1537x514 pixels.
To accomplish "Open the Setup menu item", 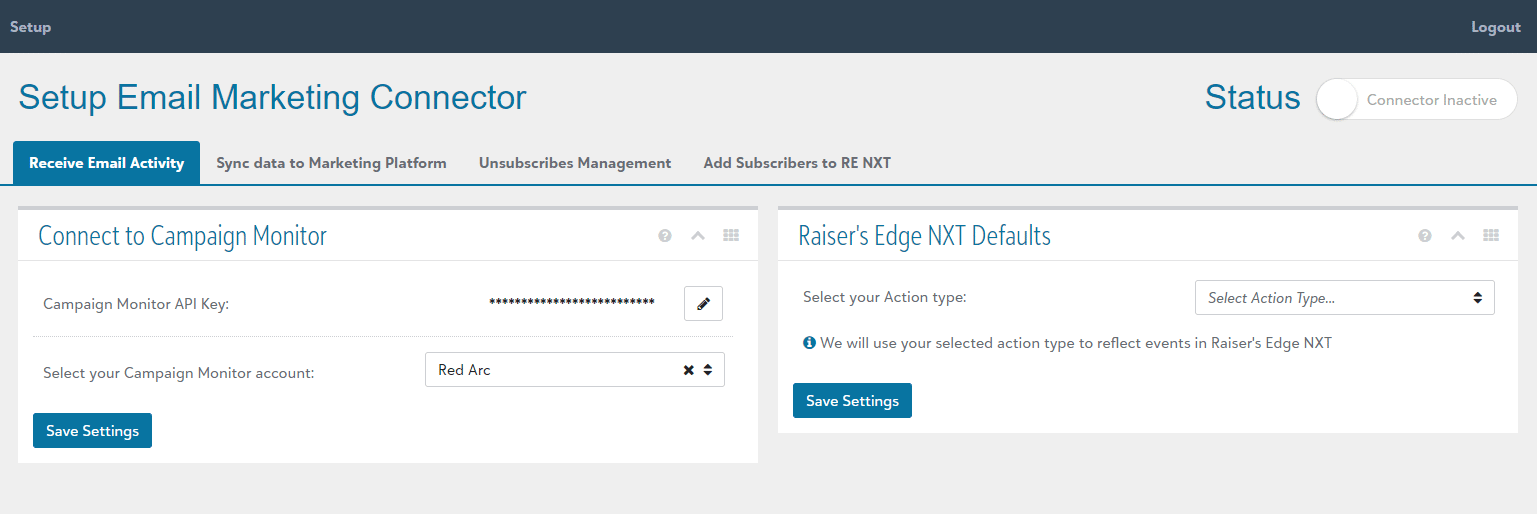I will tap(30, 27).
